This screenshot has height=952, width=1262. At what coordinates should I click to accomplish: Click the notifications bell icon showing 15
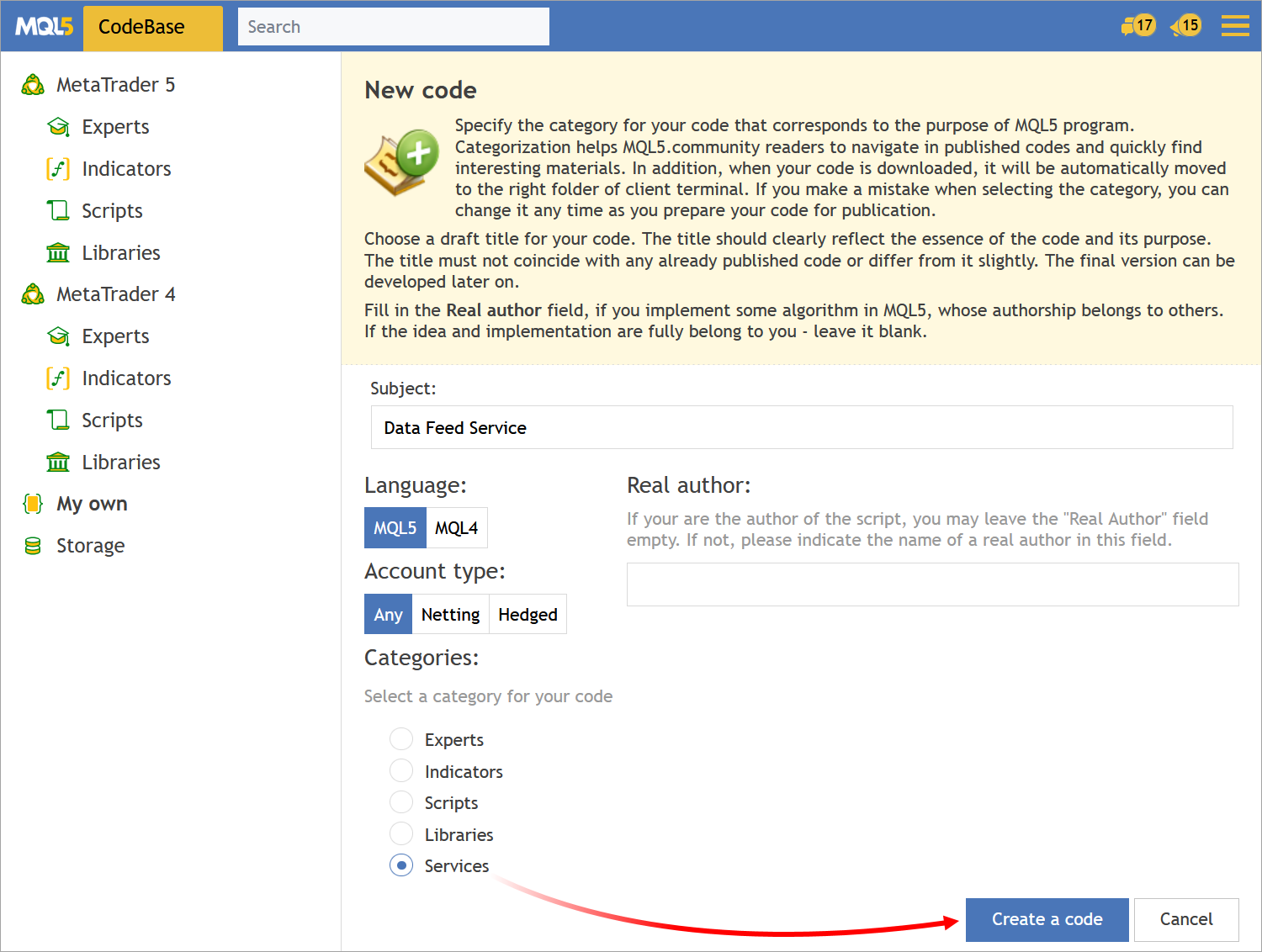point(1185,25)
